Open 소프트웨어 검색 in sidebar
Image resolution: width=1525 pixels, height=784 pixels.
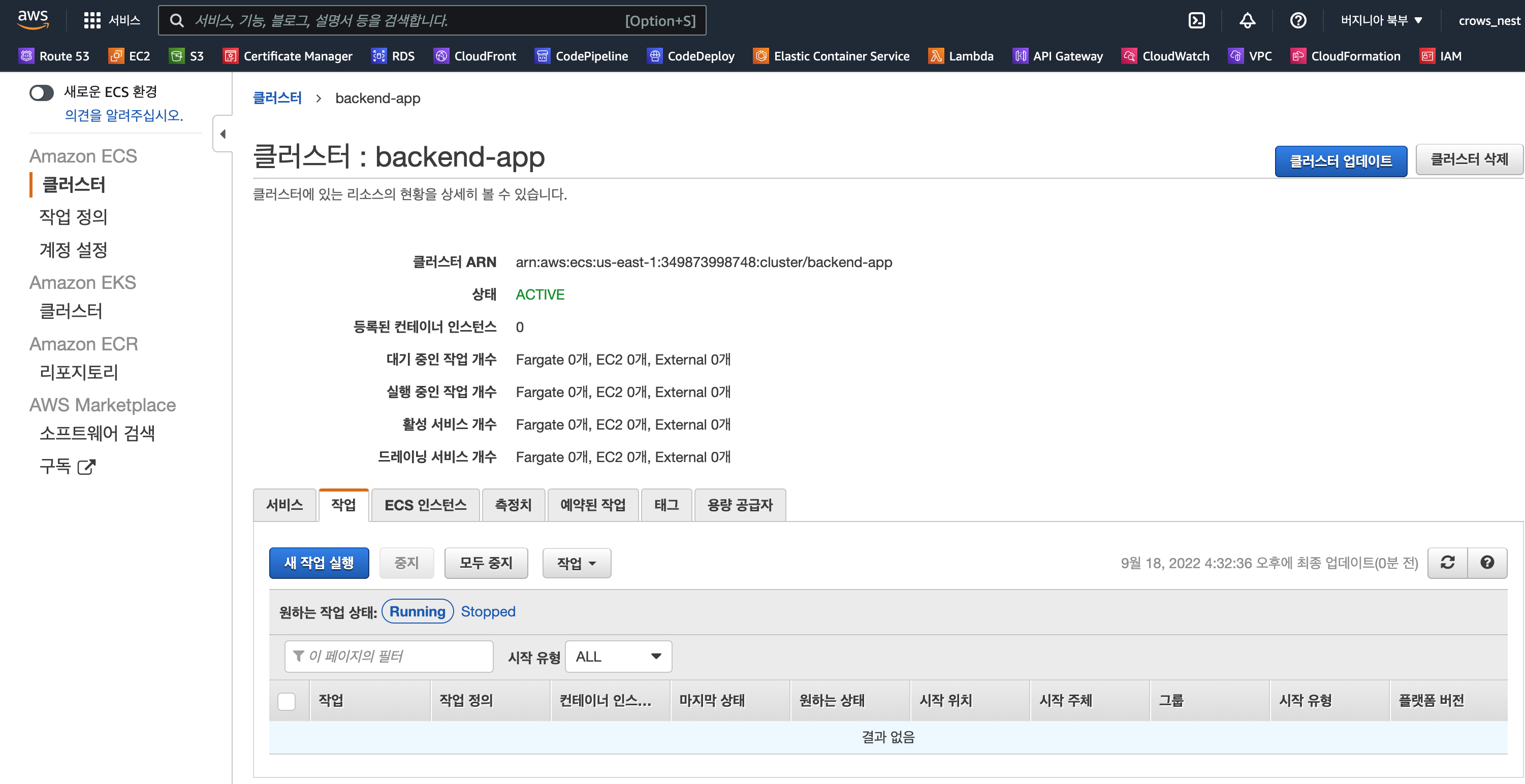[97, 433]
